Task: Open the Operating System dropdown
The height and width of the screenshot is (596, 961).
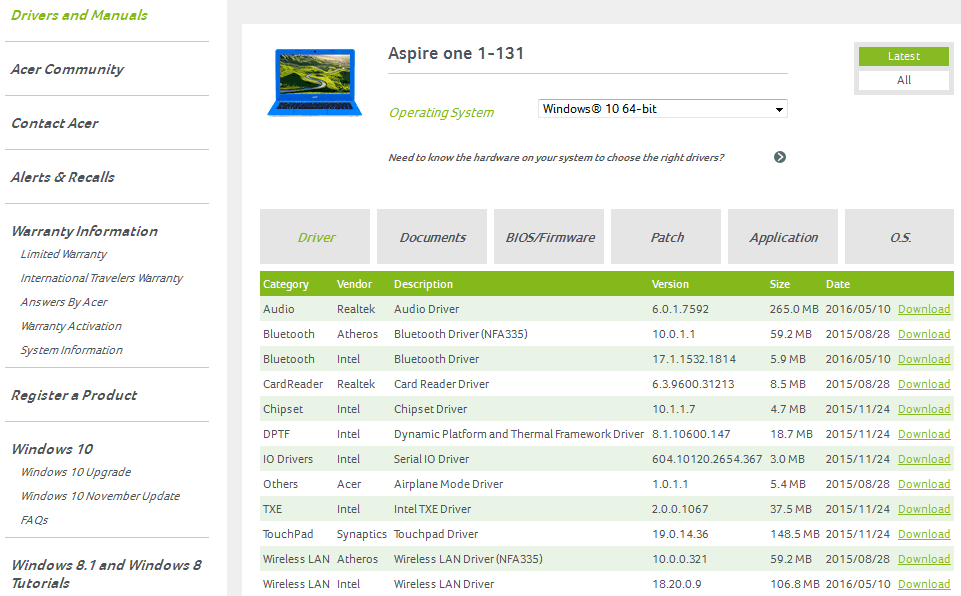Action: [x=663, y=109]
